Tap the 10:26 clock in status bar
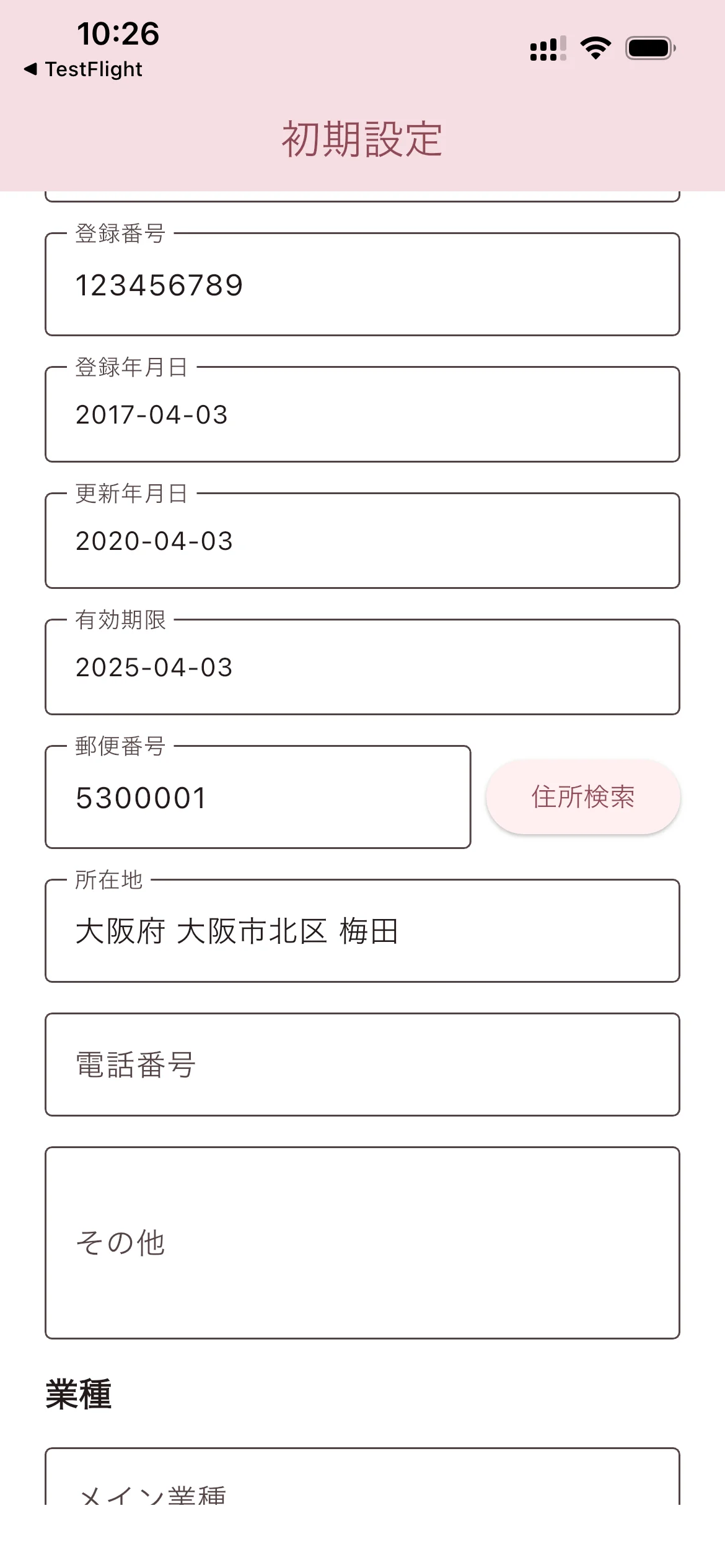This screenshot has width=725, height=1568. (118, 33)
